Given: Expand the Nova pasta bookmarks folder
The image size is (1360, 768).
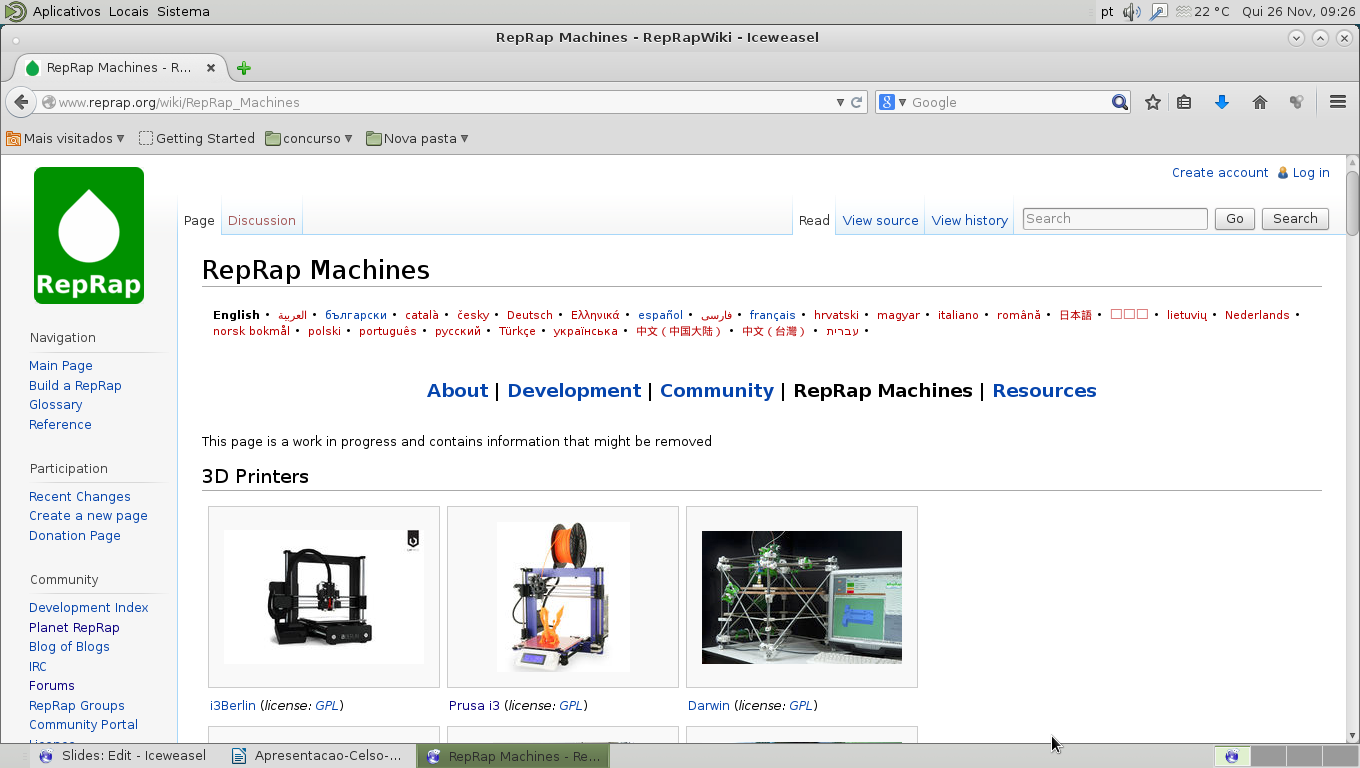Looking at the screenshot, I should coord(417,138).
